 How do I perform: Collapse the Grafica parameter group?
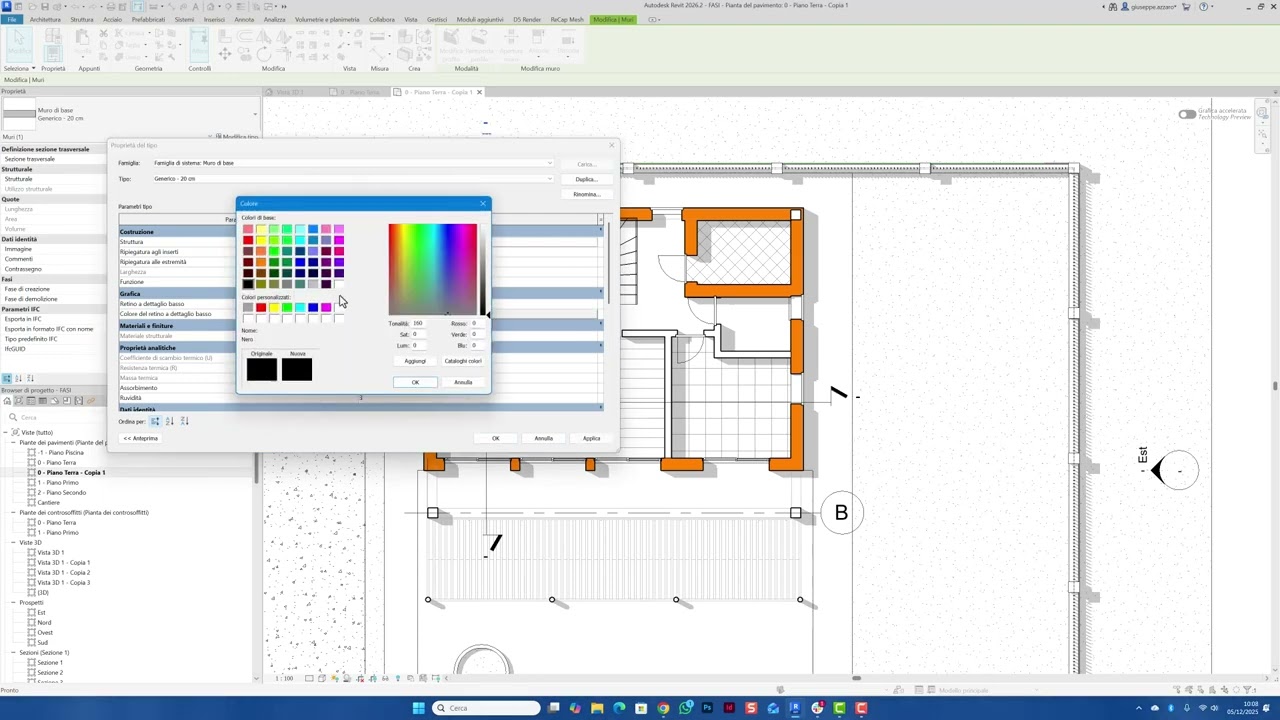[601, 293]
